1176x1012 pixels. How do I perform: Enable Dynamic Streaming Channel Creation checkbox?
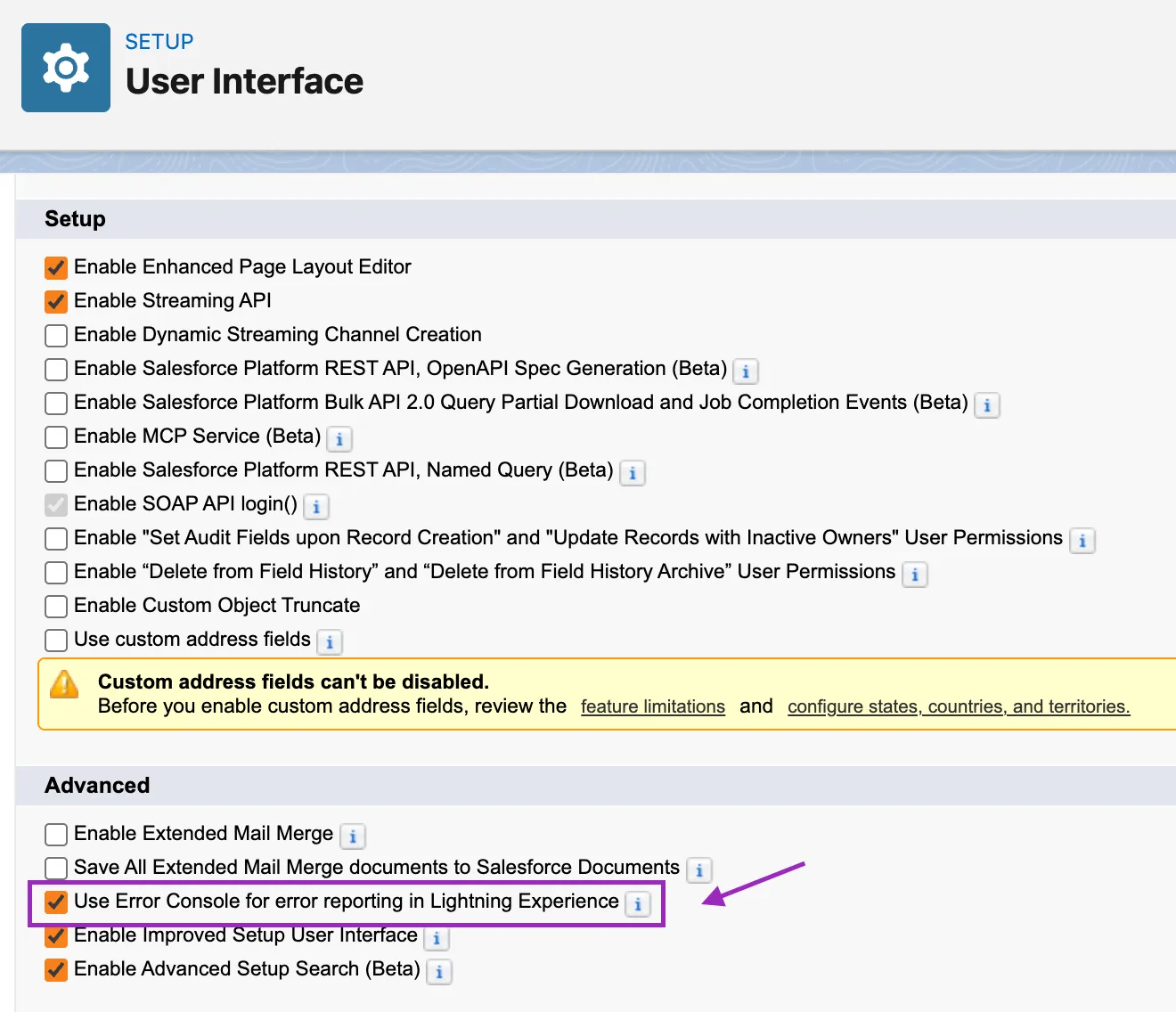click(56, 335)
